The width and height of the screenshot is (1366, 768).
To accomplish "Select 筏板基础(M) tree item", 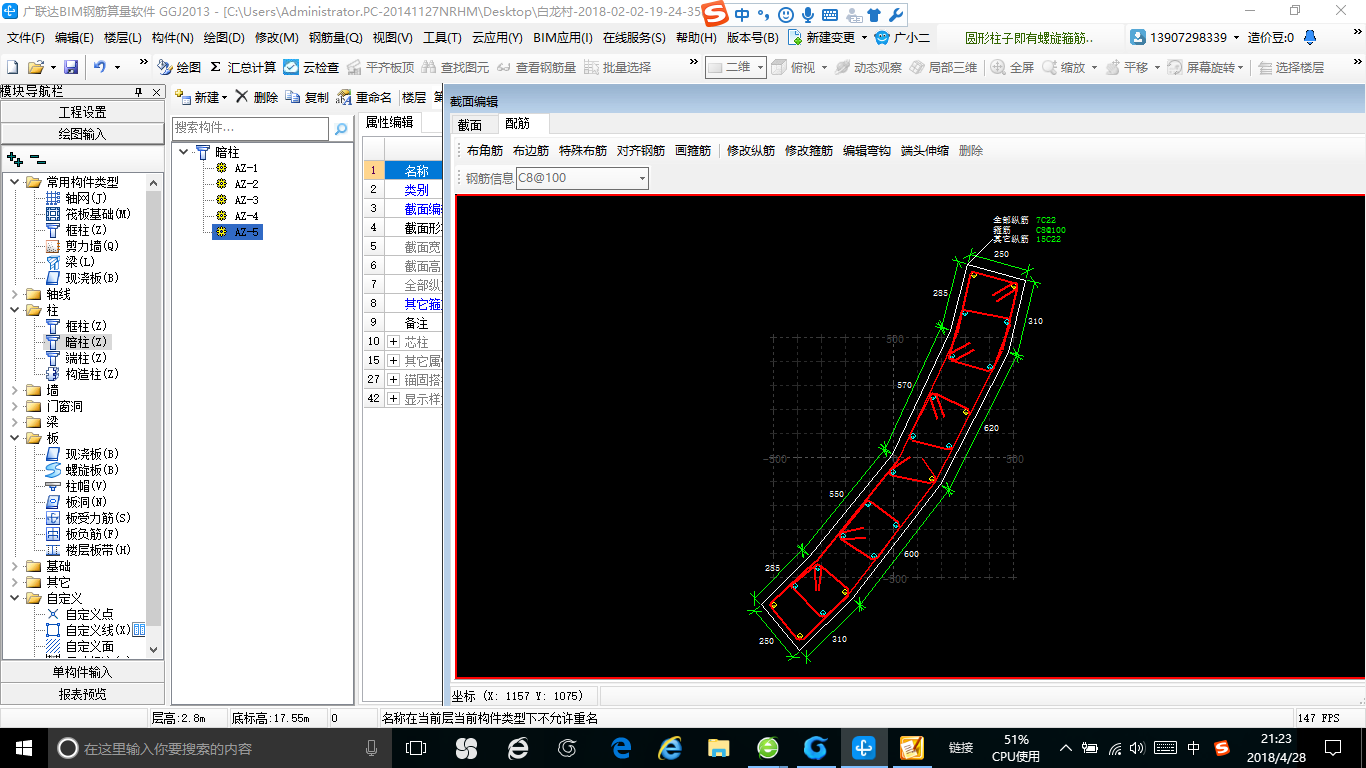I will [x=88, y=214].
